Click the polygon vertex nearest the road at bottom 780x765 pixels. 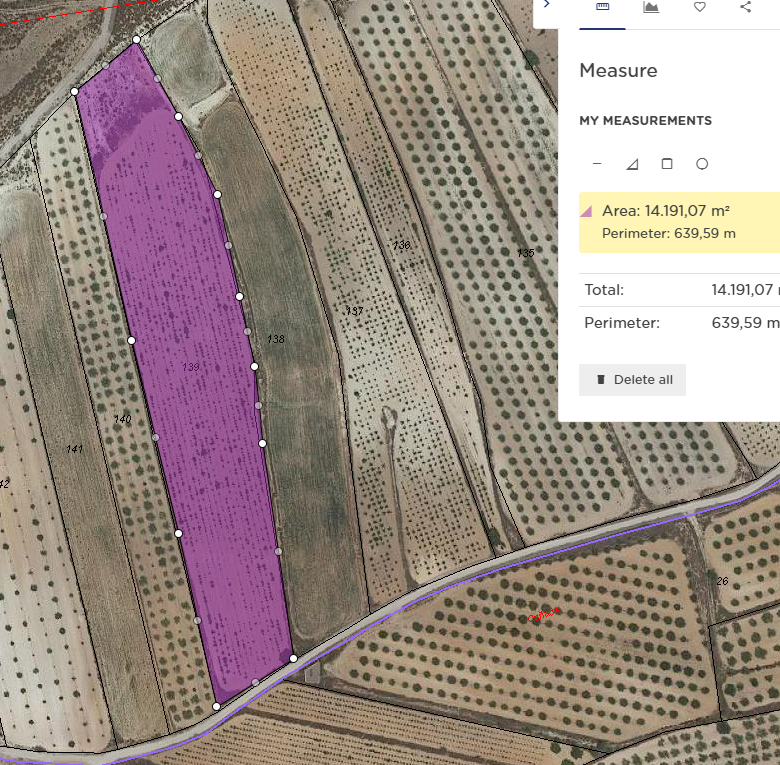[x=216, y=707]
